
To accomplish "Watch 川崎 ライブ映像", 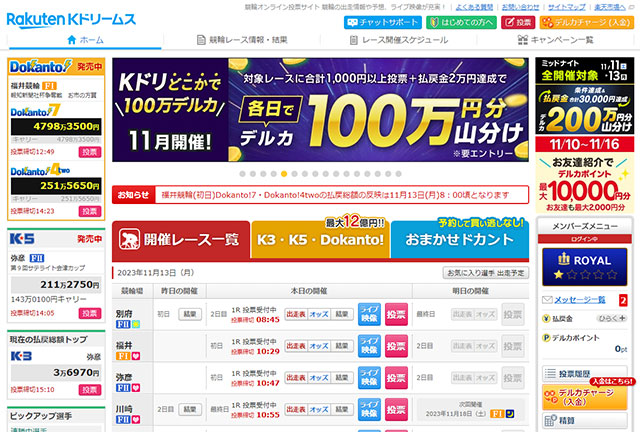I will coord(369,410).
